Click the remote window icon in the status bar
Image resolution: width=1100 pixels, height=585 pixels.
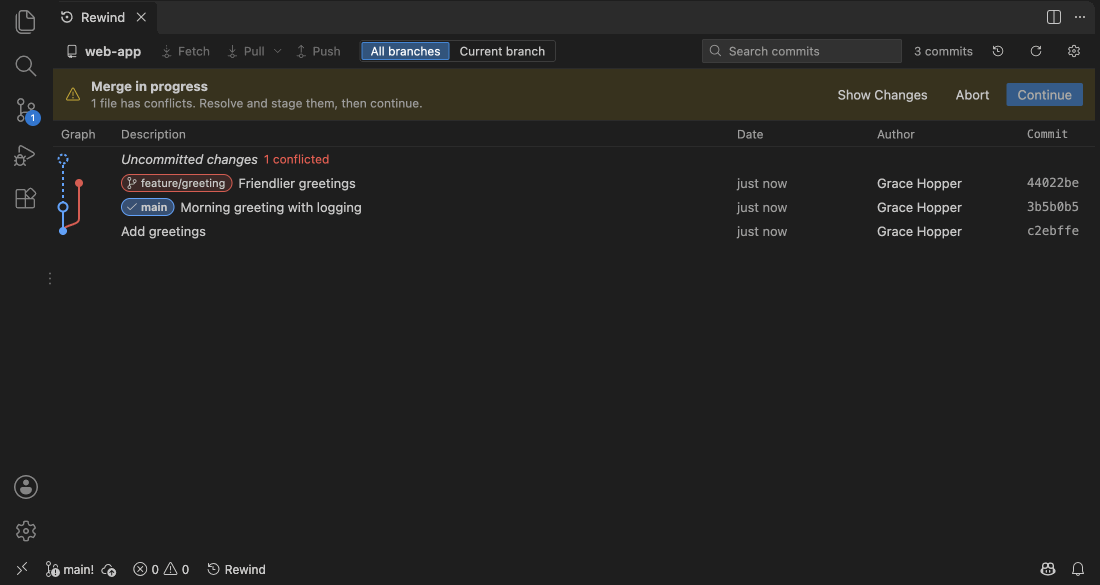point(22,569)
